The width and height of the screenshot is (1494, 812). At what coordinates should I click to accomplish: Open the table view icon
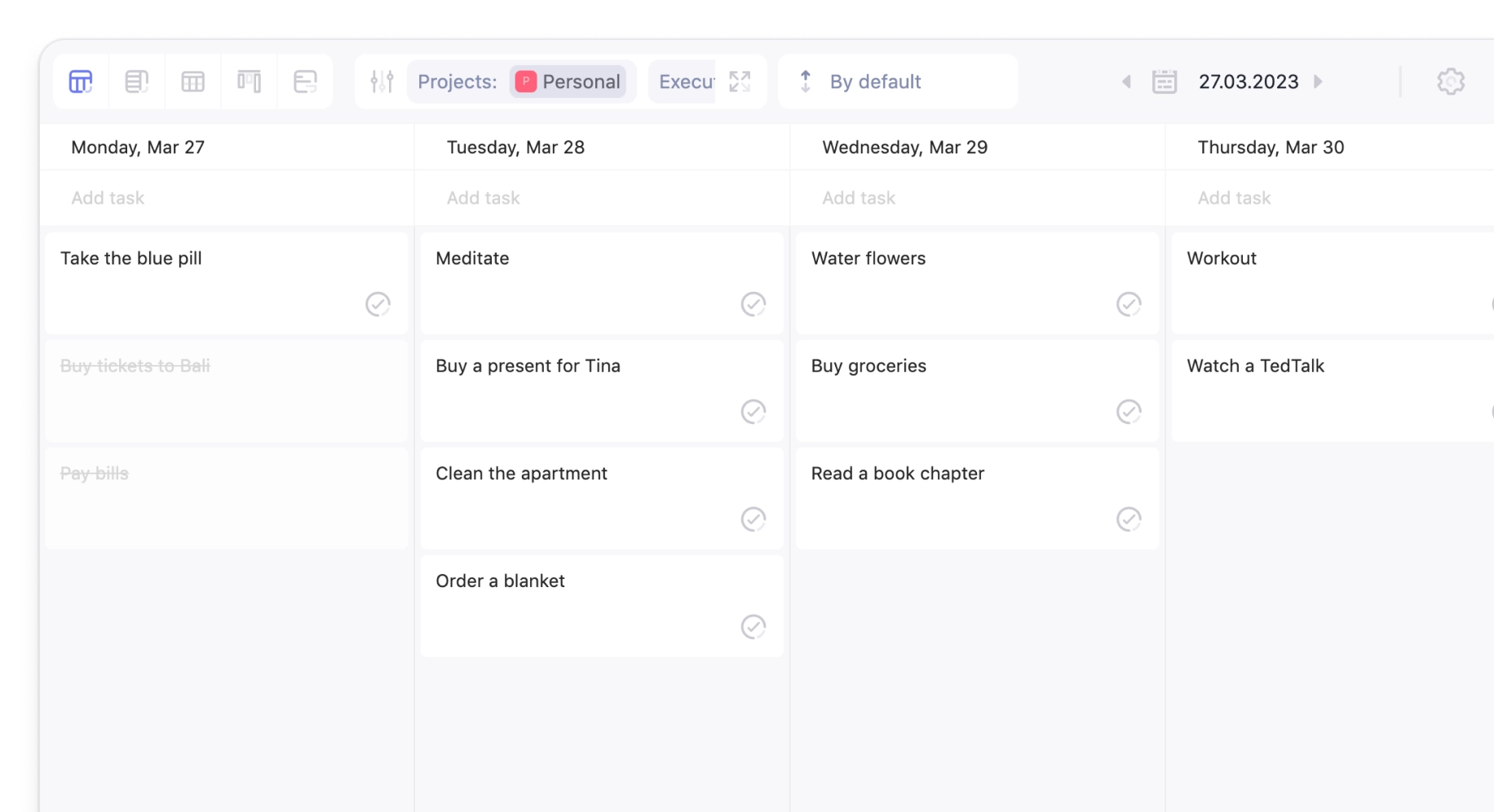(192, 82)
